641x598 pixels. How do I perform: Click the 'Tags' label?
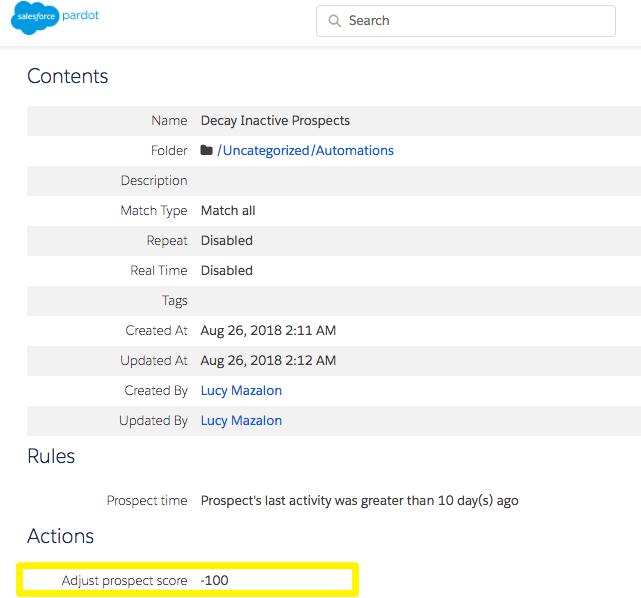tap(175, 300)
